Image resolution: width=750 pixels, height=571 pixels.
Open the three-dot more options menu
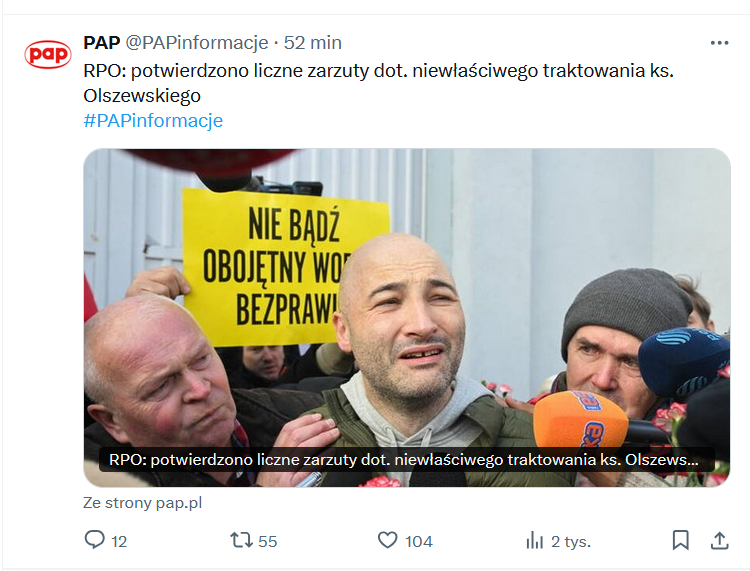pos(719,43)
